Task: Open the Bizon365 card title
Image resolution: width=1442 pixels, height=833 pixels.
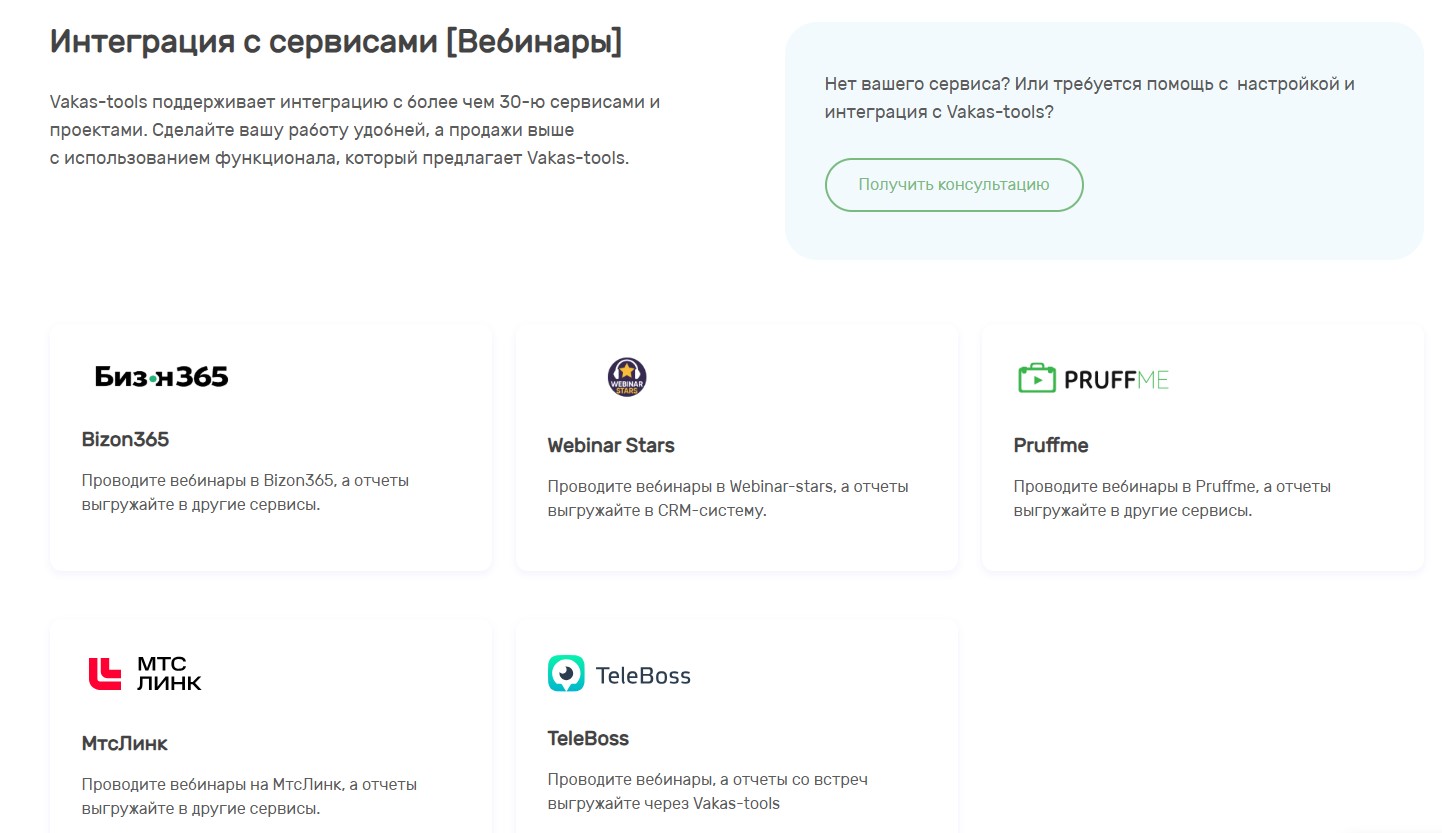Action: pyautogui.click(x=125, y=439)
